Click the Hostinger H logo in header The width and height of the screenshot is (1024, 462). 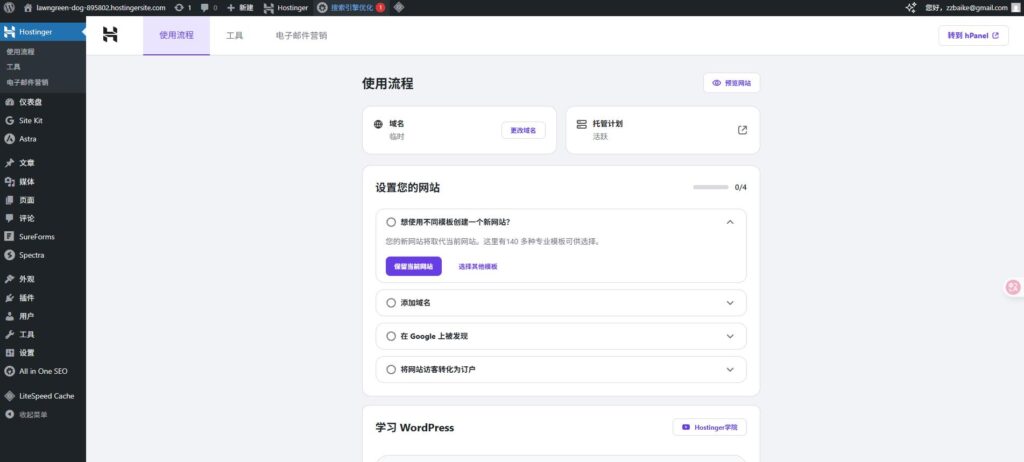pos(110,35)
